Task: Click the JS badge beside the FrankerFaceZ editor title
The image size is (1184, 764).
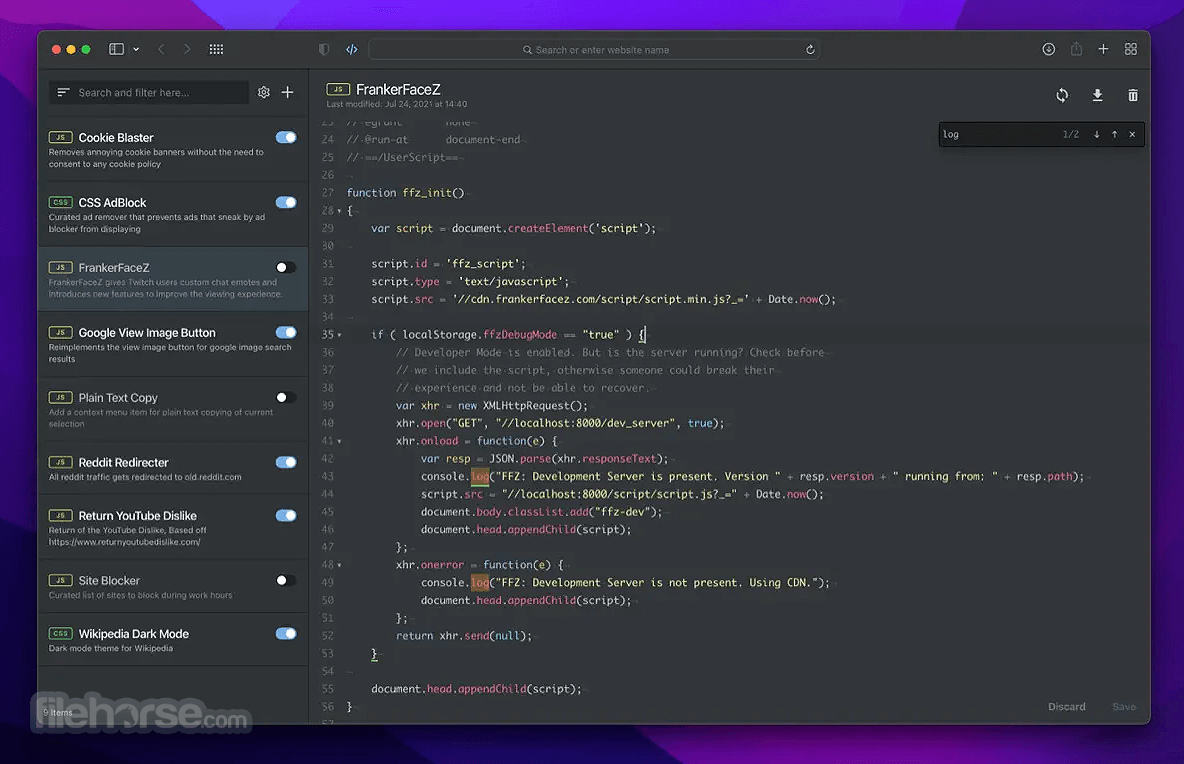Action: 338,89
